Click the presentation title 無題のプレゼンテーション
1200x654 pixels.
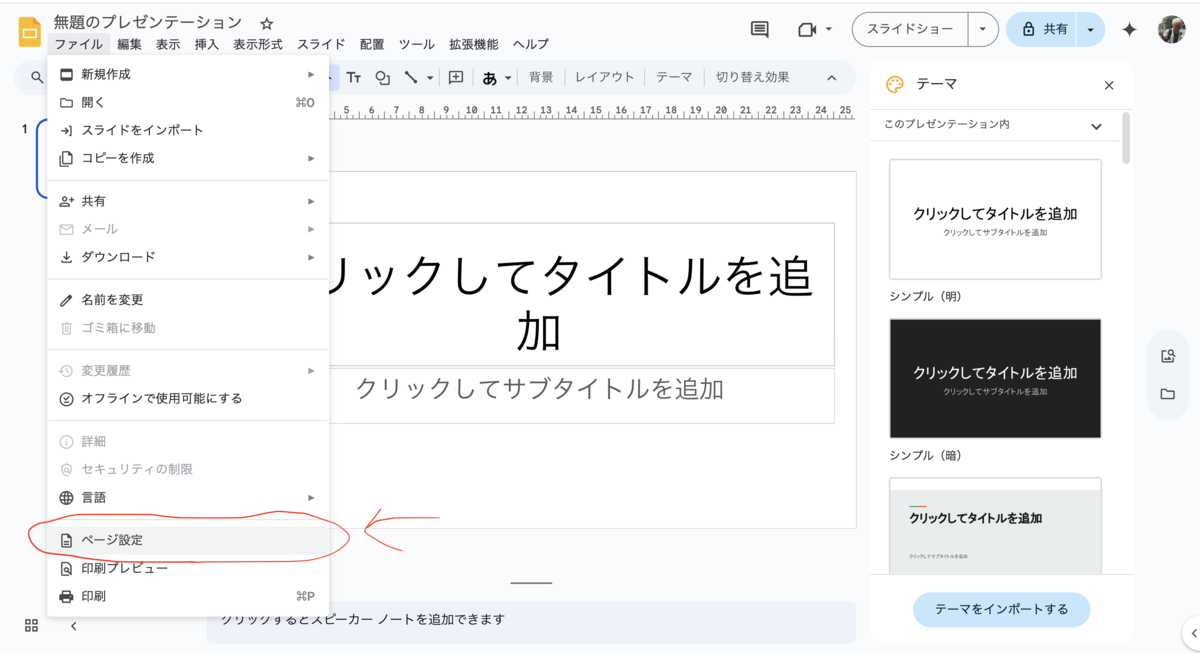click(x=148, y=22)
